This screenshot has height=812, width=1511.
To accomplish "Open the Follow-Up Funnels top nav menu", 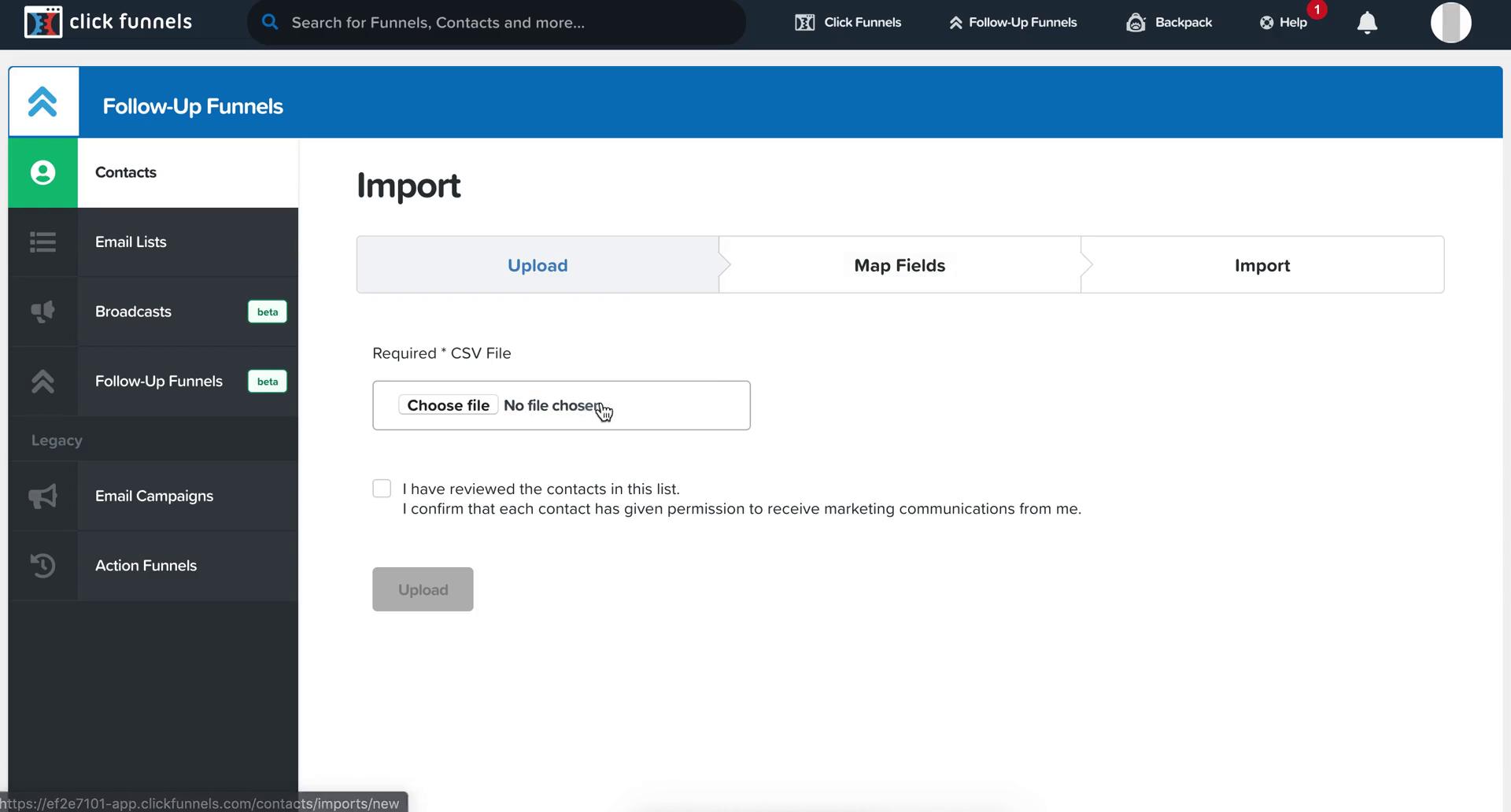I will click(1012, 22).
